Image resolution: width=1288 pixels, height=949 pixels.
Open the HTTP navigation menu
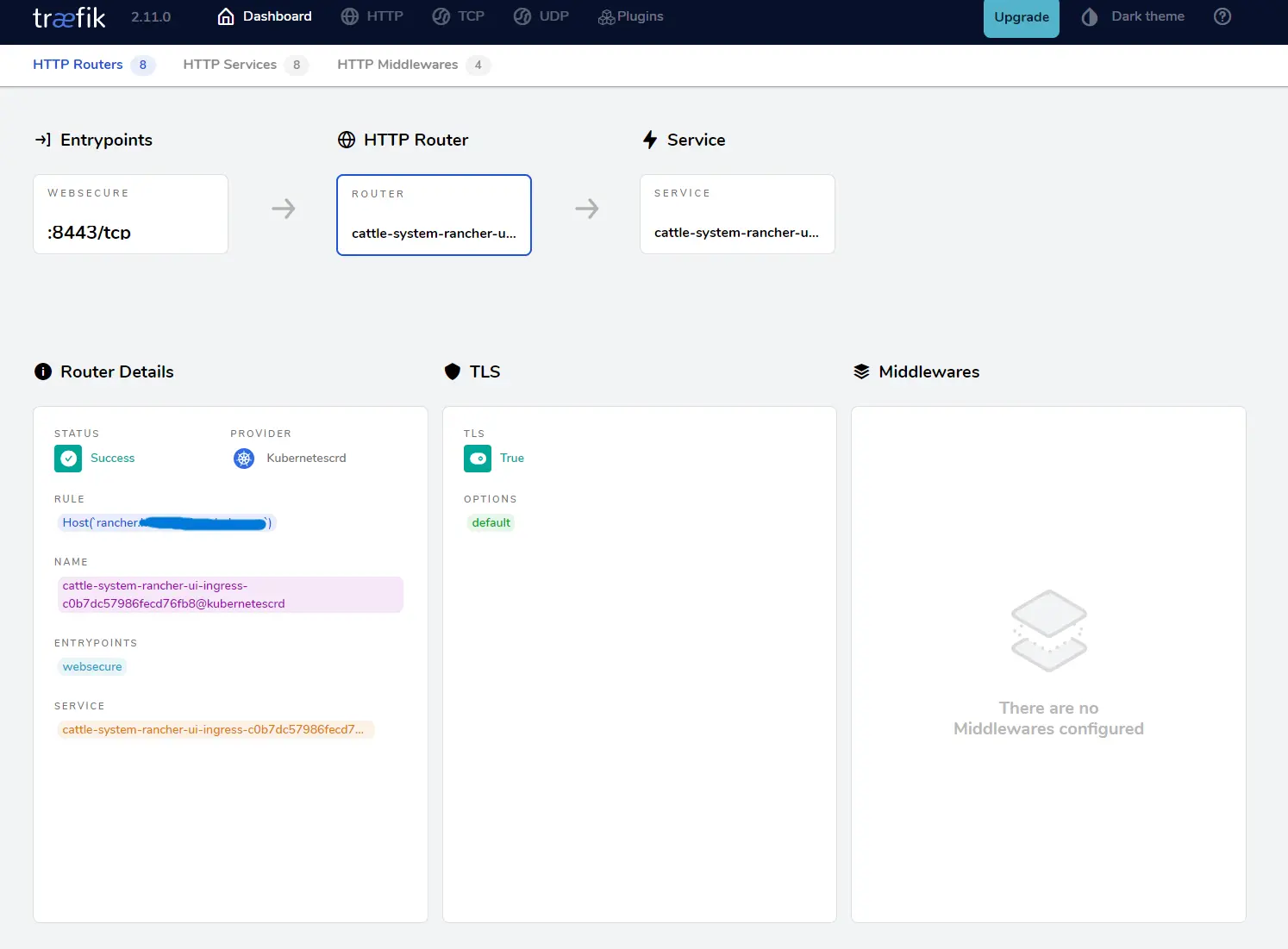click(372, 16)
